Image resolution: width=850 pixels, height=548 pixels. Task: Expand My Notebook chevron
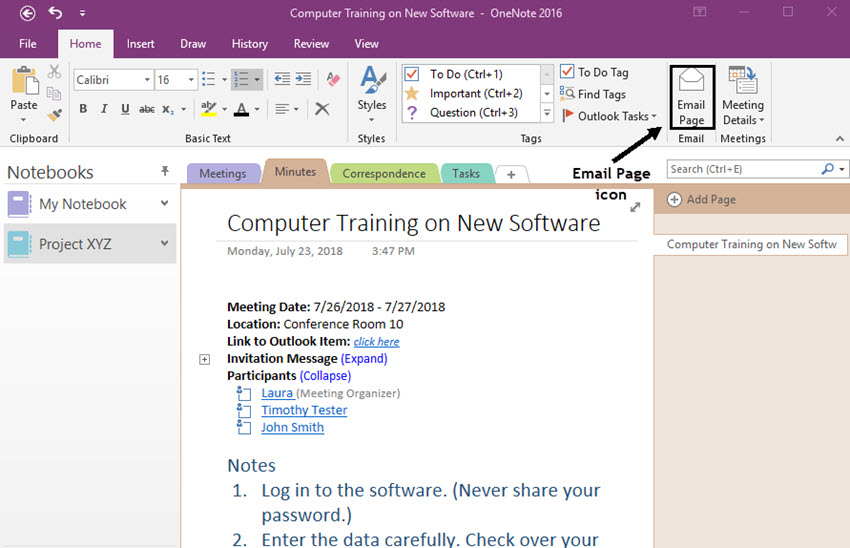pos(164,203)
